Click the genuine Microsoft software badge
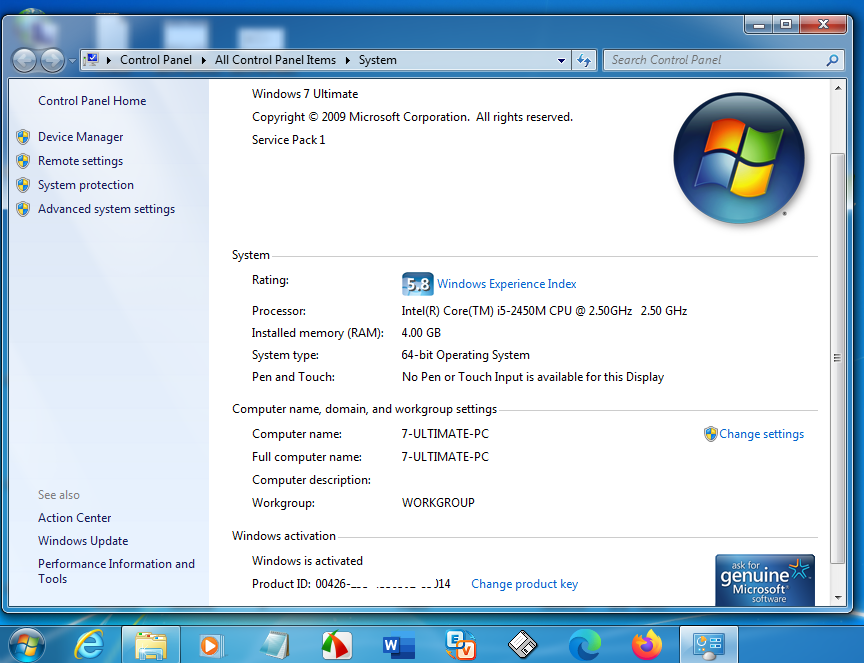Image resolution: width=864 pixels, height=663 pixels. pyautogui.click(x=764, y=580)
